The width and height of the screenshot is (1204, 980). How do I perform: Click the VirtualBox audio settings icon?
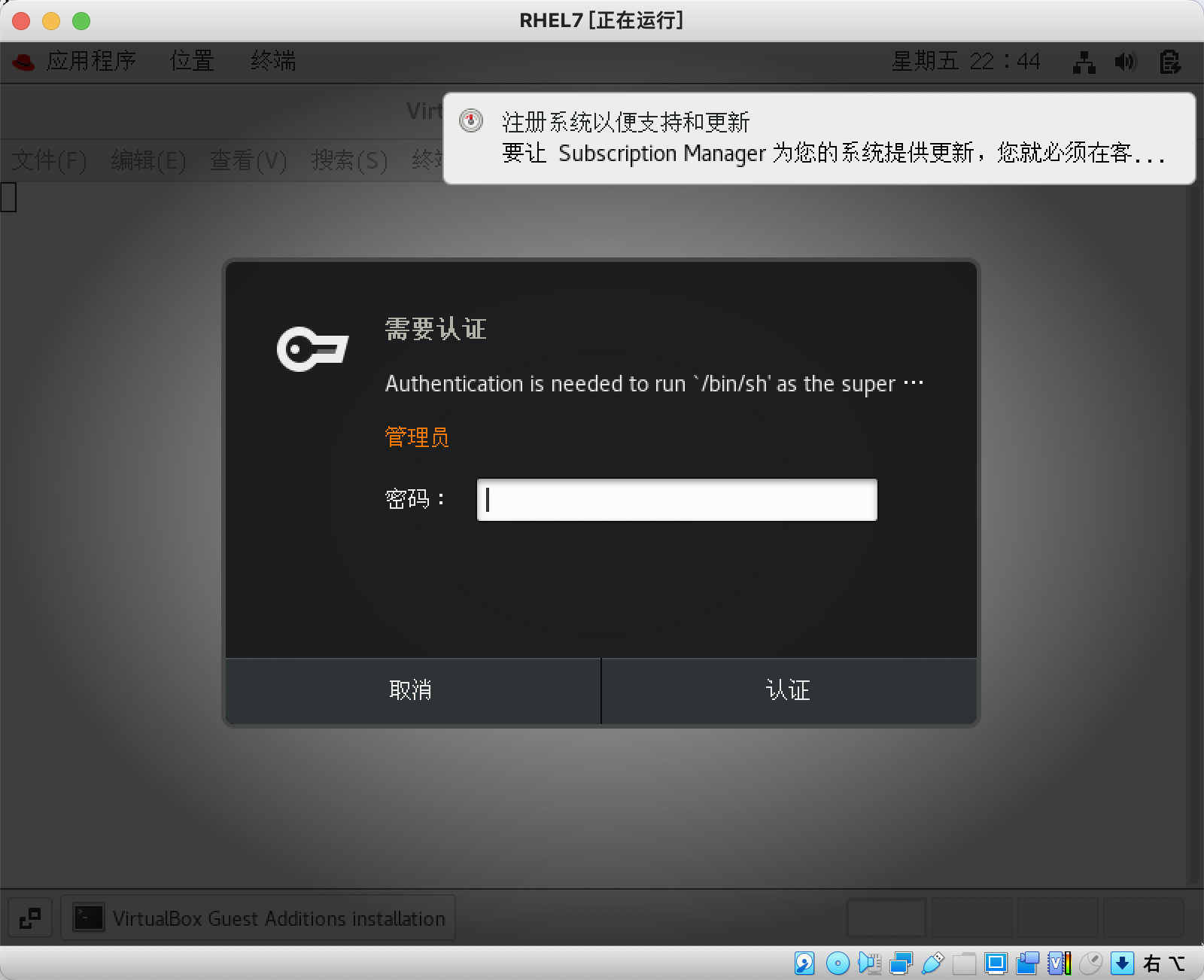(x=869, y=963)
